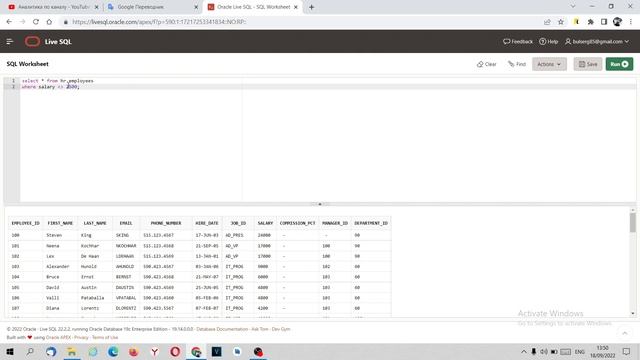Click into the SQL editor line 2
640x360 pixels.
(327, 87)
